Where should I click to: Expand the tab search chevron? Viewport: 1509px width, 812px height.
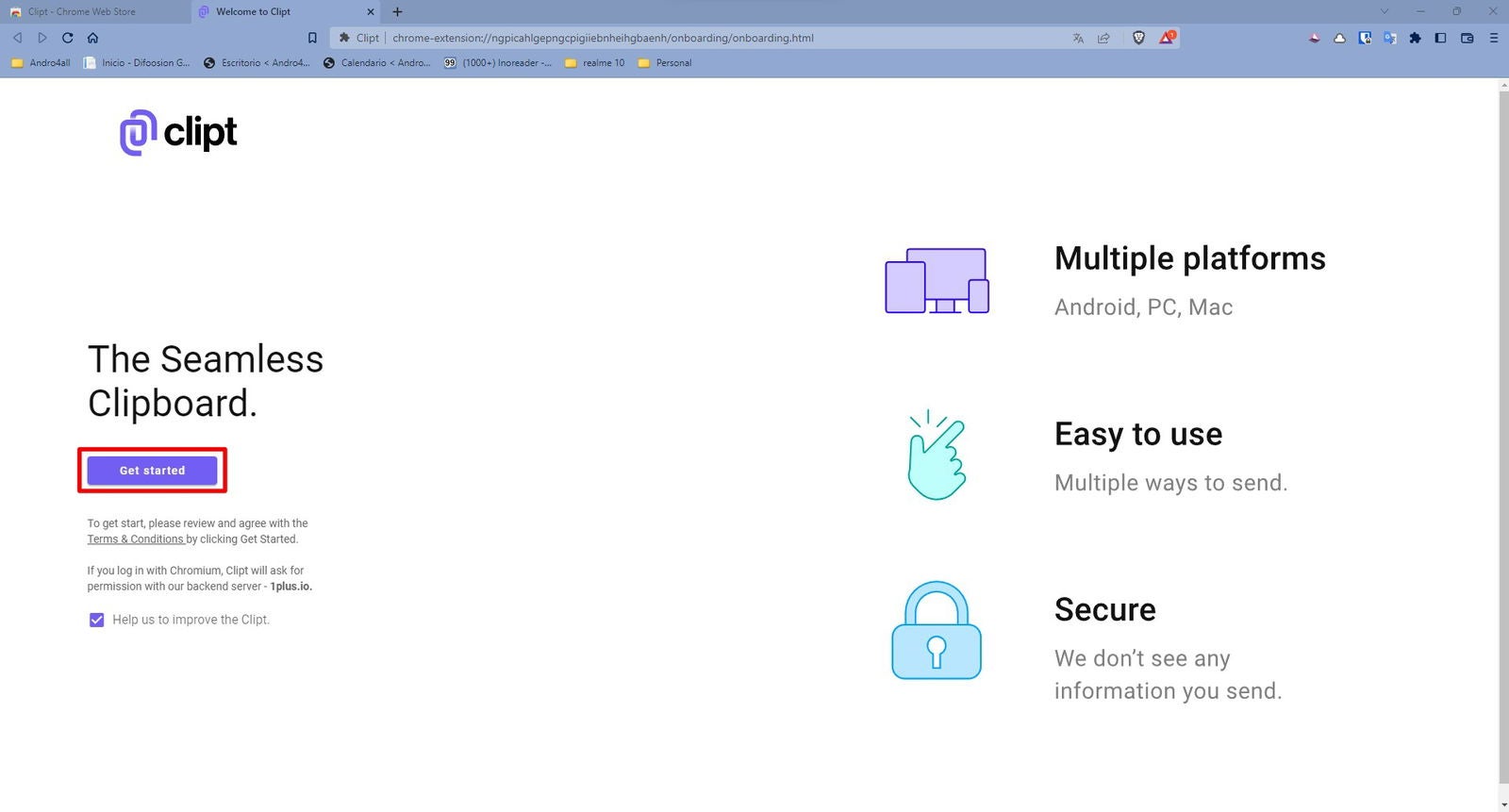(x=1384, y=11)
